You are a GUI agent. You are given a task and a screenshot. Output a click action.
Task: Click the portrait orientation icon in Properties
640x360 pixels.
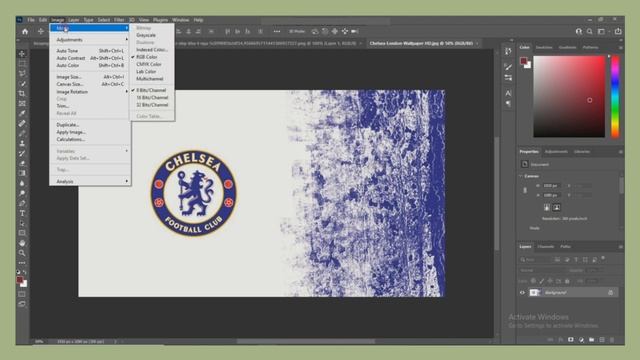pos(547,207)
